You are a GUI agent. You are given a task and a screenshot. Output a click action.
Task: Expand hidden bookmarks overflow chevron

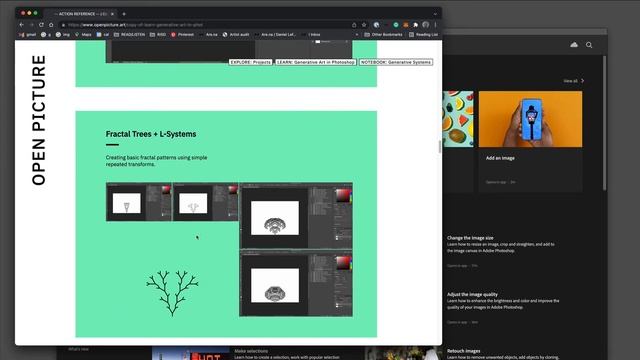[357, 35]
